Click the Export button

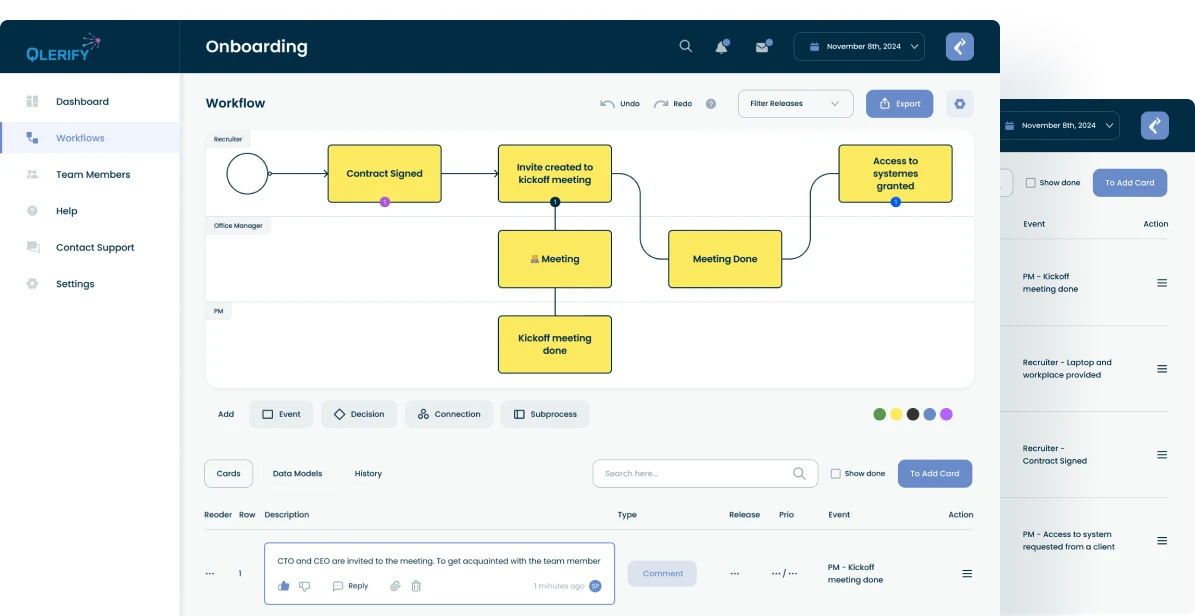pyautogui.click(x=899, y=104)
